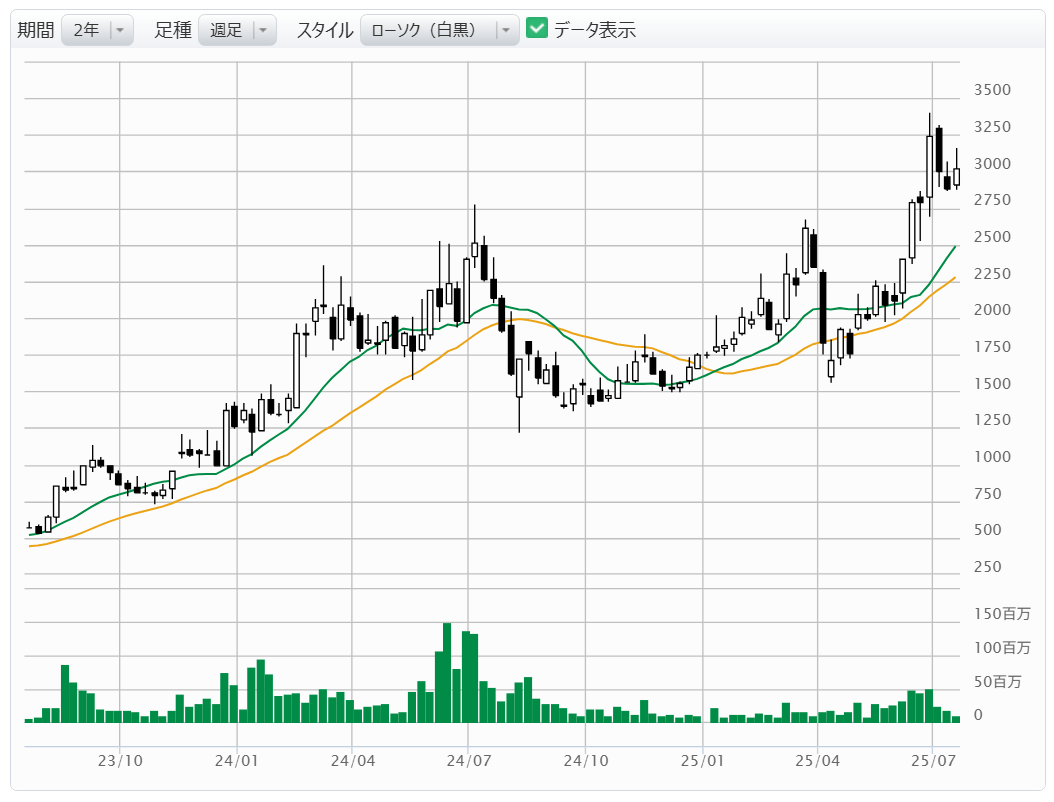Click the 24/10 date axis label
This screenshot has width=1054, height=802.
tap(586, 761)
